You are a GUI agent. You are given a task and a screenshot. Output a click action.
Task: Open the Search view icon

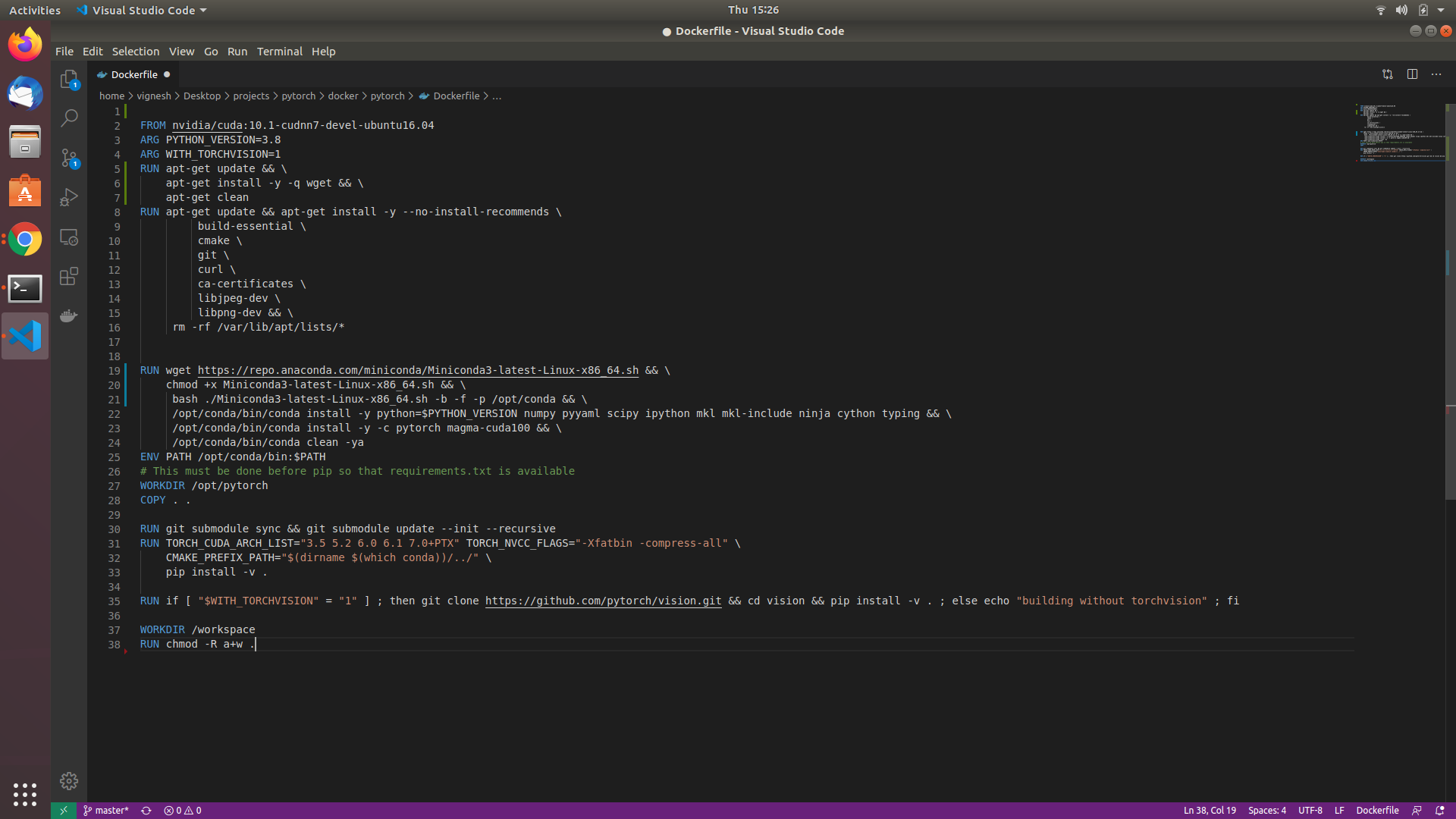69,118
